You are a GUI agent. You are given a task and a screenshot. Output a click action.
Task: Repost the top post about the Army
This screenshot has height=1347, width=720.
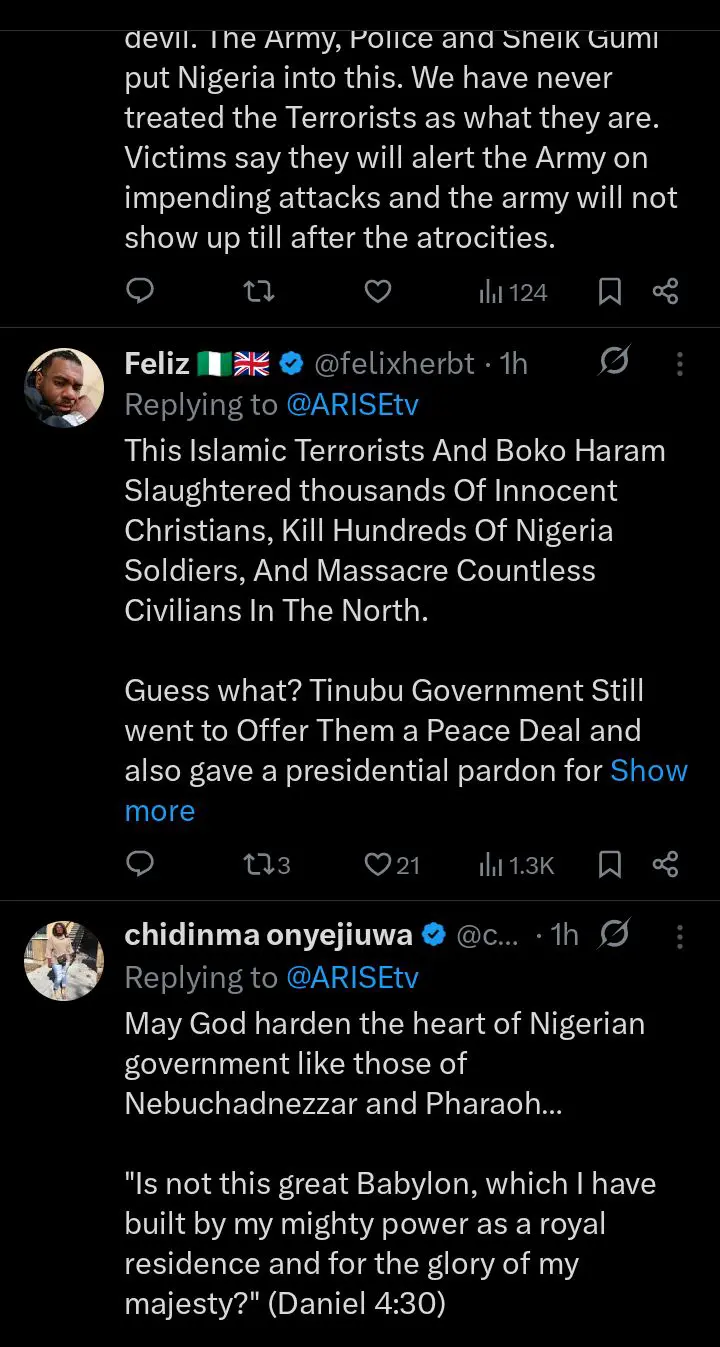pyautogui.click(x=259, y=291)
